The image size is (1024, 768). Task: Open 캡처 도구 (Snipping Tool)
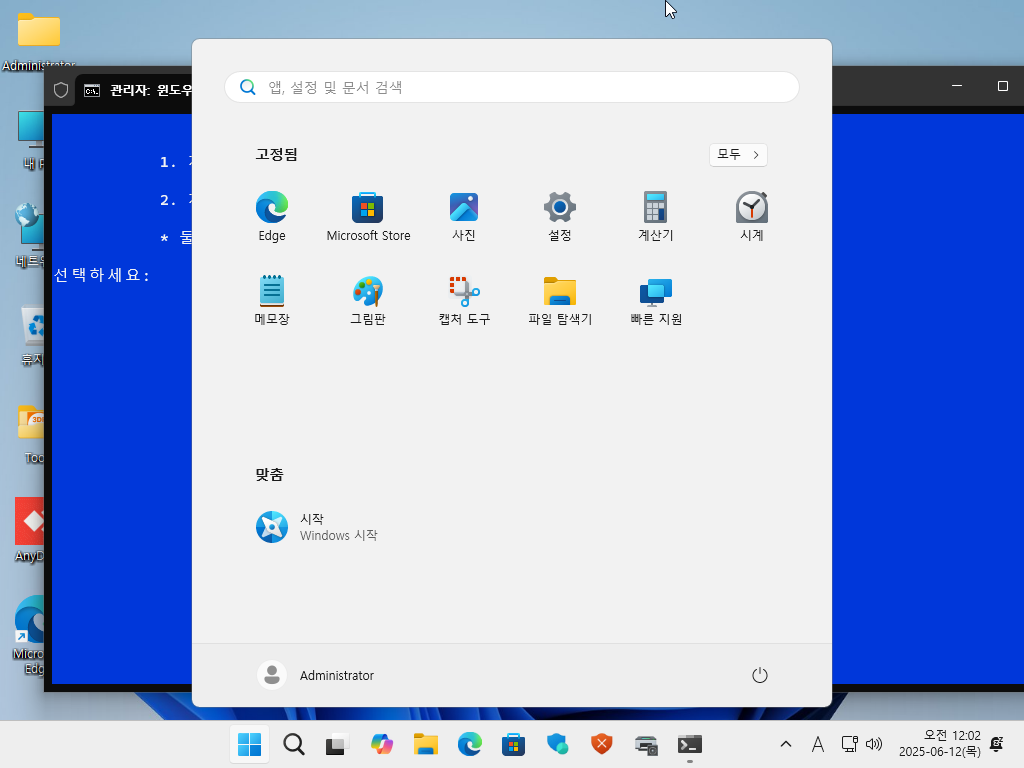(464, 300)
